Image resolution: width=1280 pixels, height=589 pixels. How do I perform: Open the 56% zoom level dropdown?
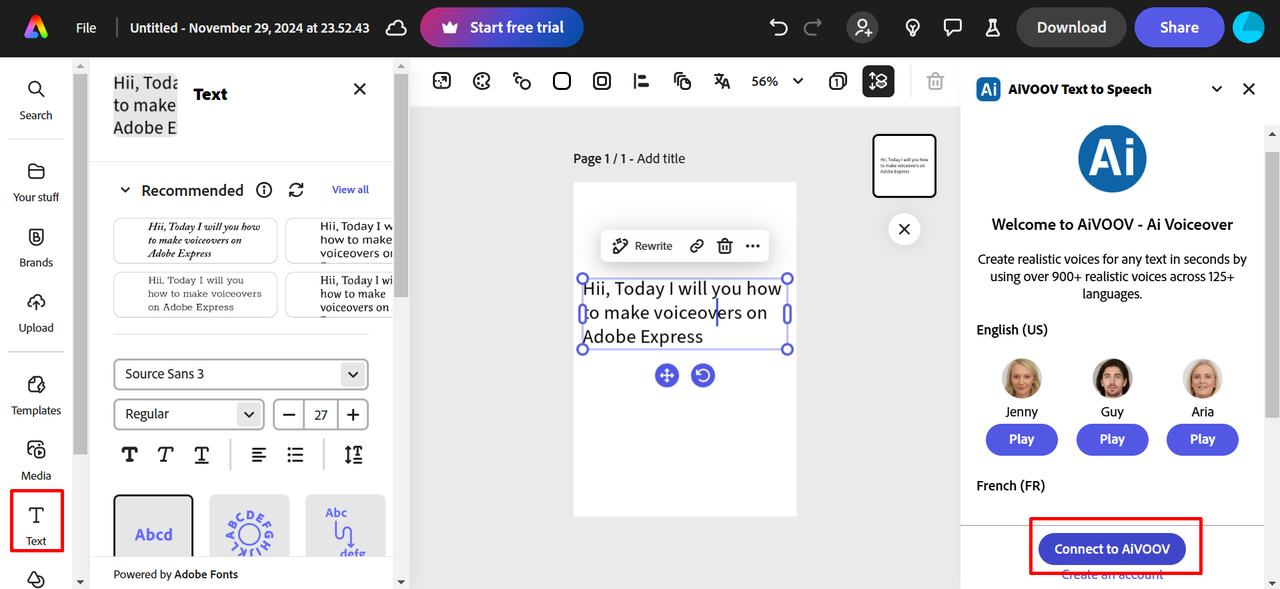777,81
